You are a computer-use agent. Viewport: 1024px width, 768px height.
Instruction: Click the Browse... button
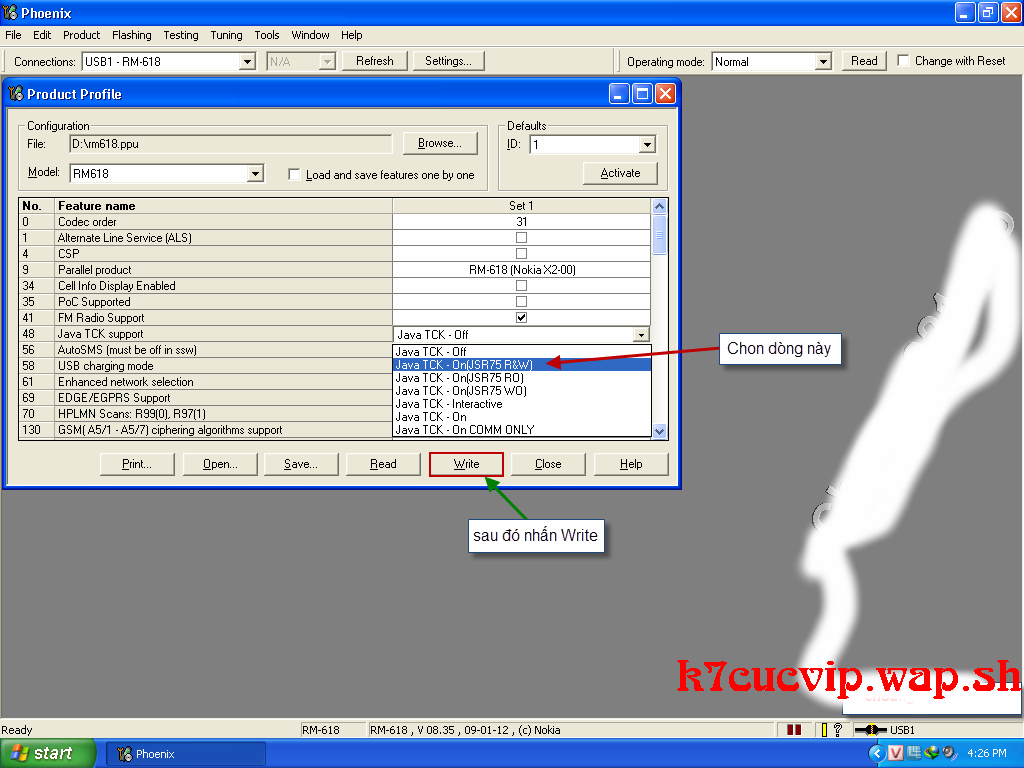[439, 144]
